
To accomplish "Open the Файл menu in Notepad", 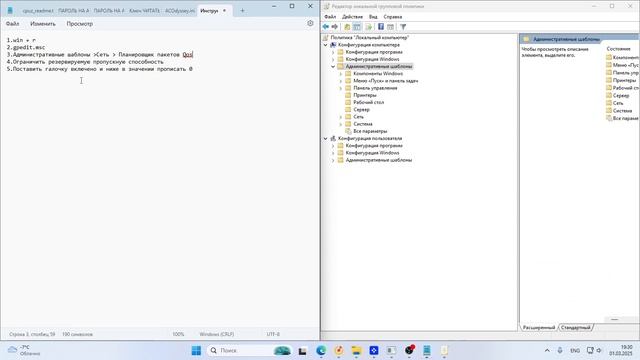I will [x=12, y=24].
